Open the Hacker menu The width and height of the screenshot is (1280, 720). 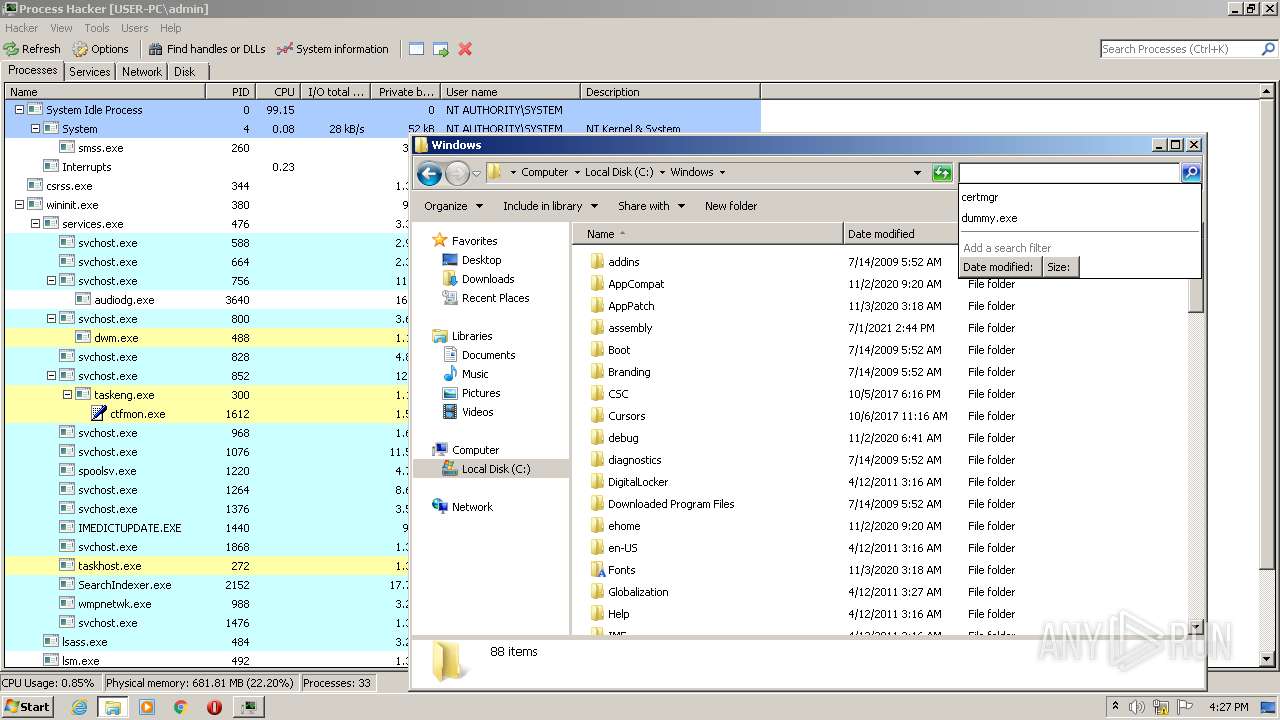pos(22,28)
